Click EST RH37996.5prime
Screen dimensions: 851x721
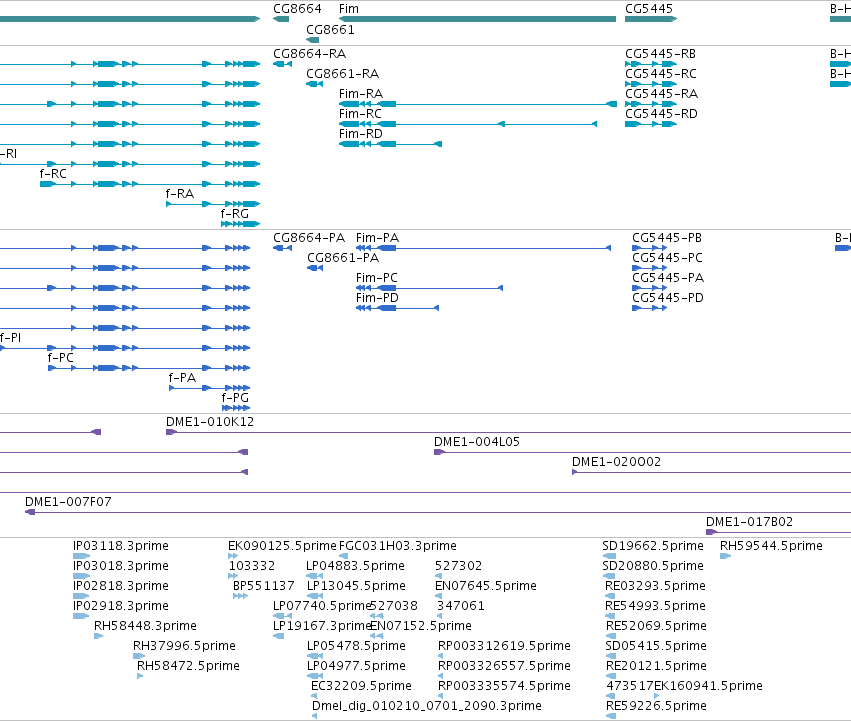[185, 646]
